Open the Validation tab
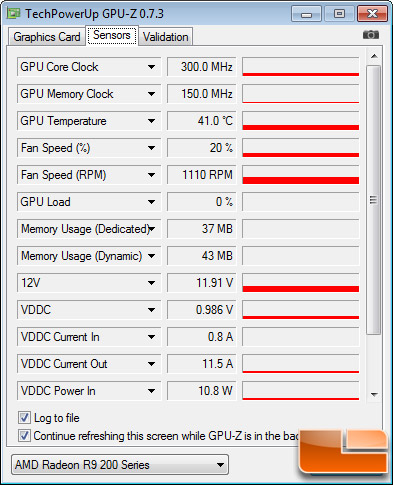Screen dimensions: 393x485 (x=166, y=37)
